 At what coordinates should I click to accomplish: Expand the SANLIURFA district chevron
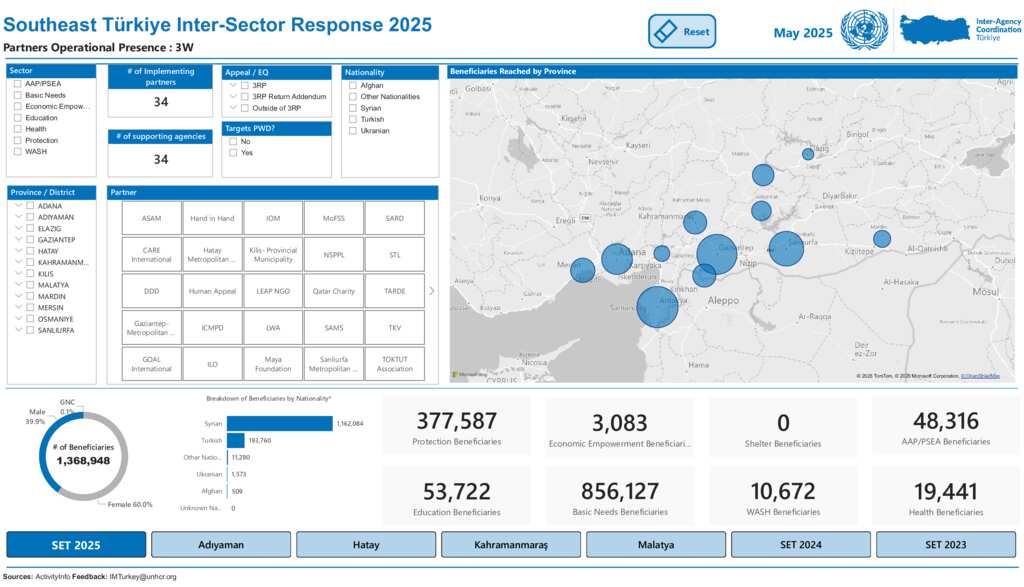18,330
